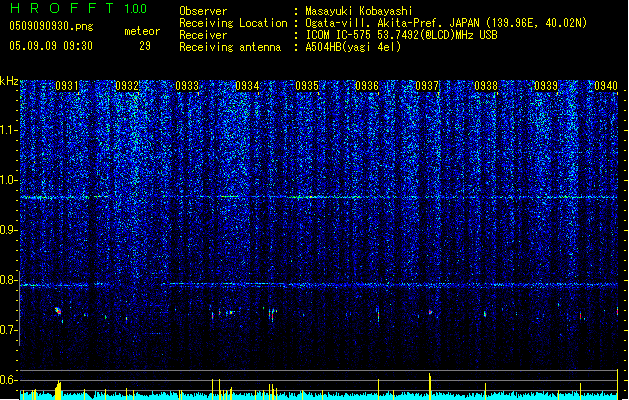Click the 0931 time marker
This screenshot has height=400, width=629.
tap(67, 86)
